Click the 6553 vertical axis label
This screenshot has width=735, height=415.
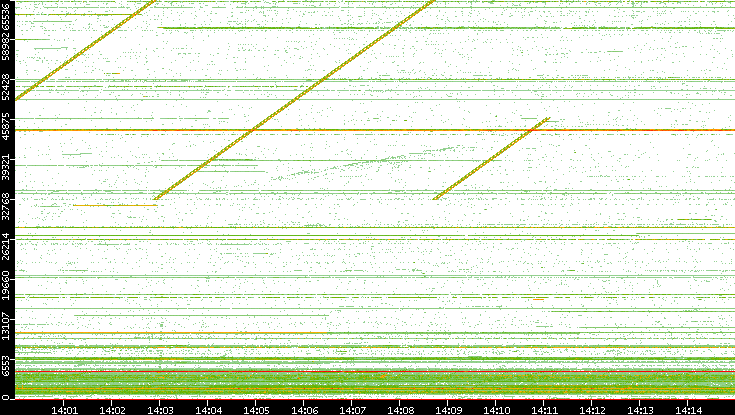[6, 366]
